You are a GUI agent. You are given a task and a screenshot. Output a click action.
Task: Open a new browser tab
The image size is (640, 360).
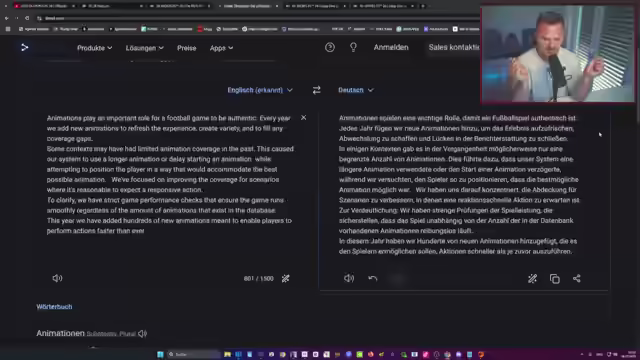pyautogui.click(x=423, y=6)
